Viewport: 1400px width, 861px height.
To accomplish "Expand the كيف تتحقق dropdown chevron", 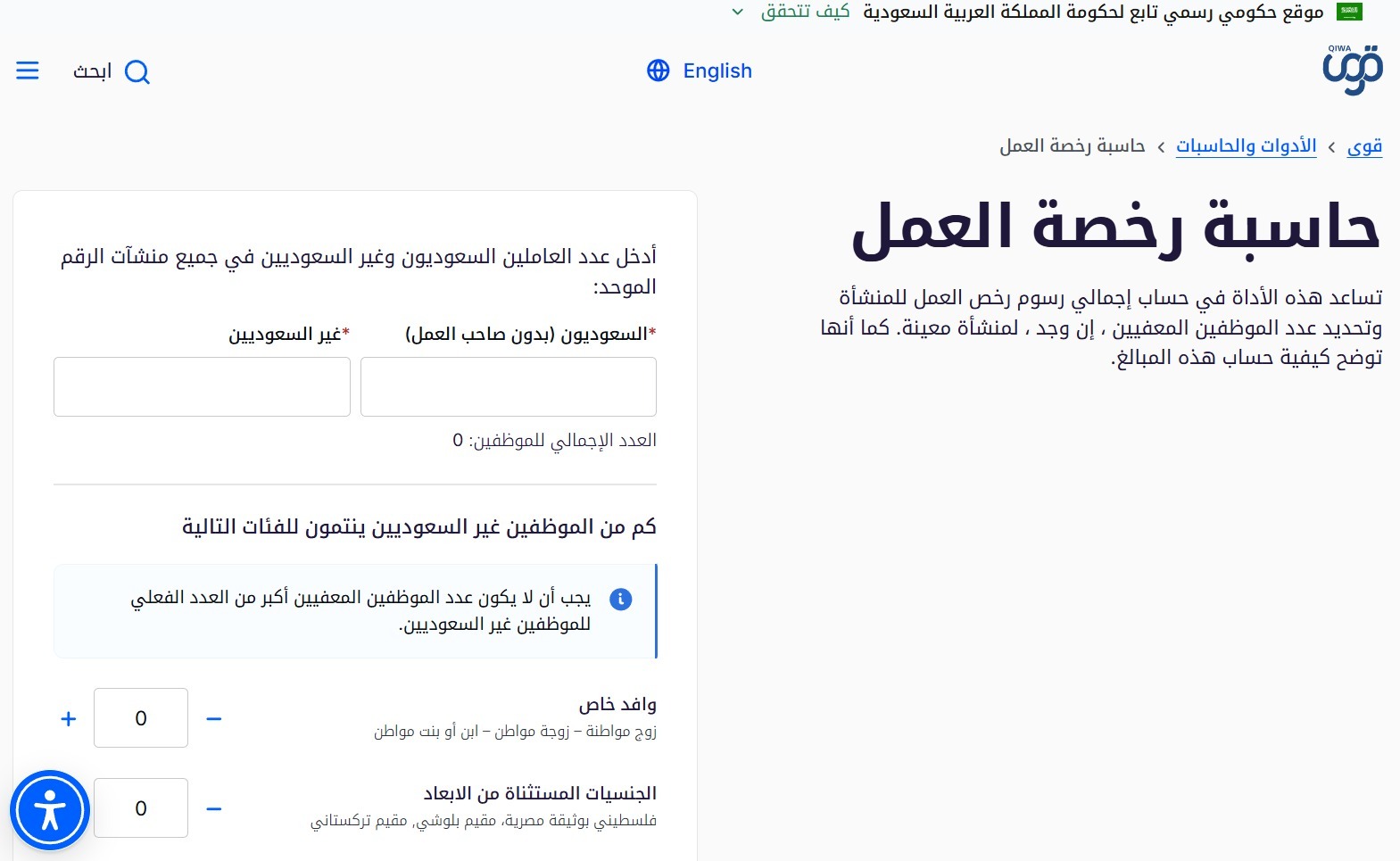I will click(x=737, y=12).
